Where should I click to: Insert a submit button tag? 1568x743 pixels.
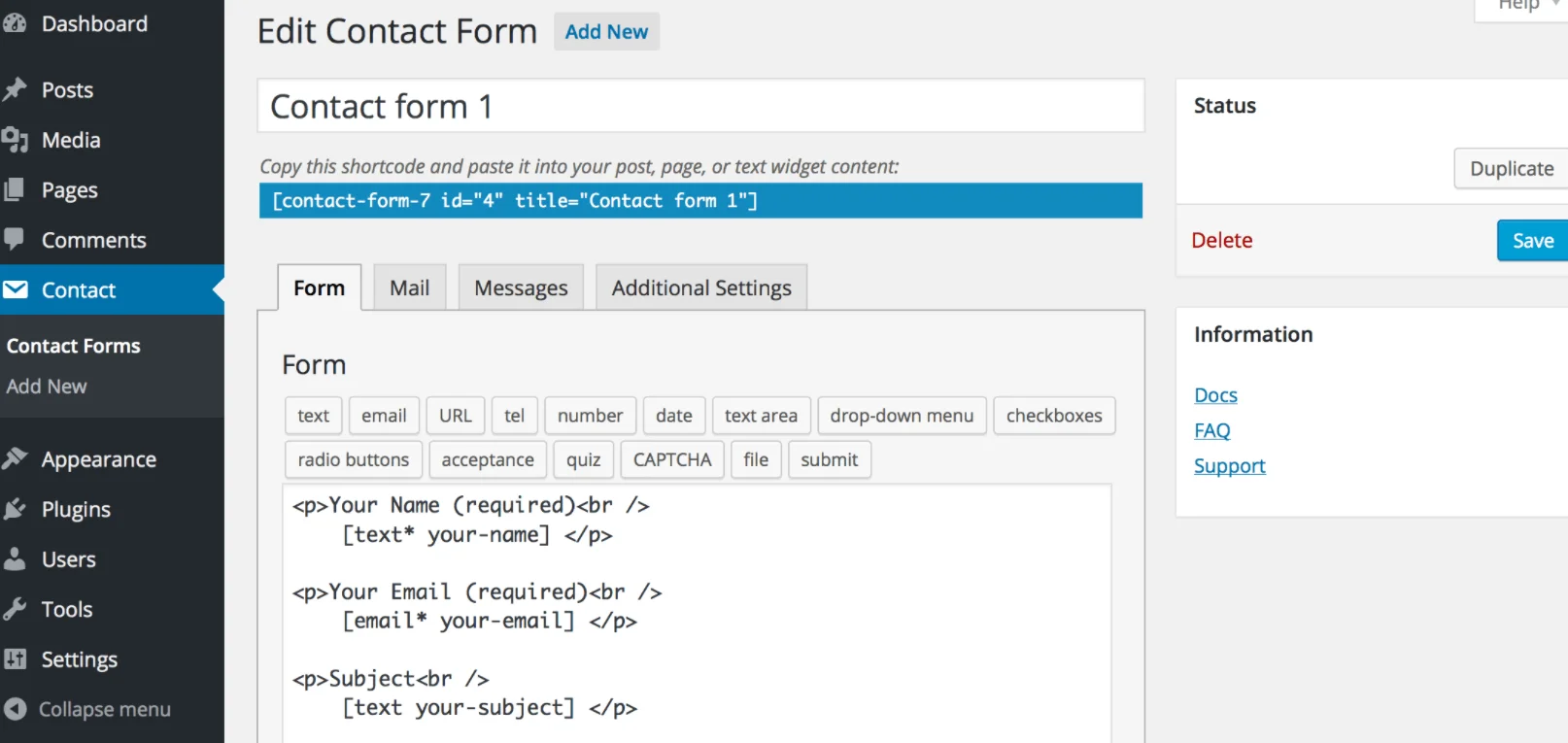(x=830, y=459)
